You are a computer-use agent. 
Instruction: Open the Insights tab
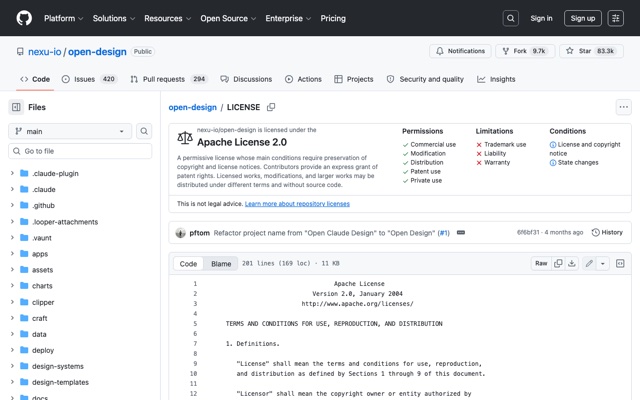click(x=496, y=79)
